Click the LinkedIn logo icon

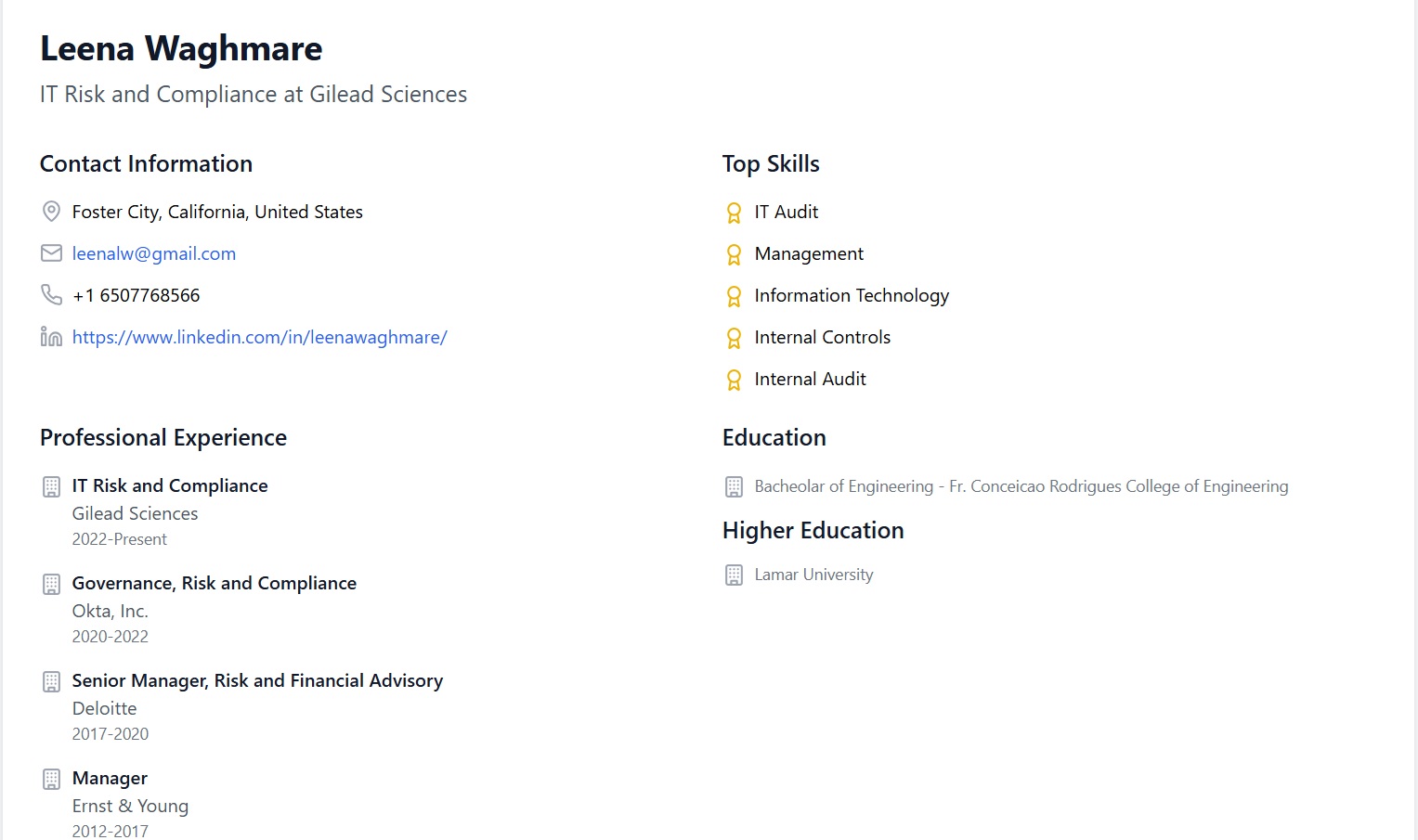52,337
